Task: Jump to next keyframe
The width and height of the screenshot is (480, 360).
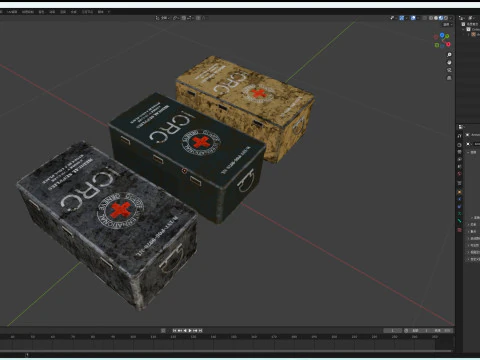Action: 195,331
